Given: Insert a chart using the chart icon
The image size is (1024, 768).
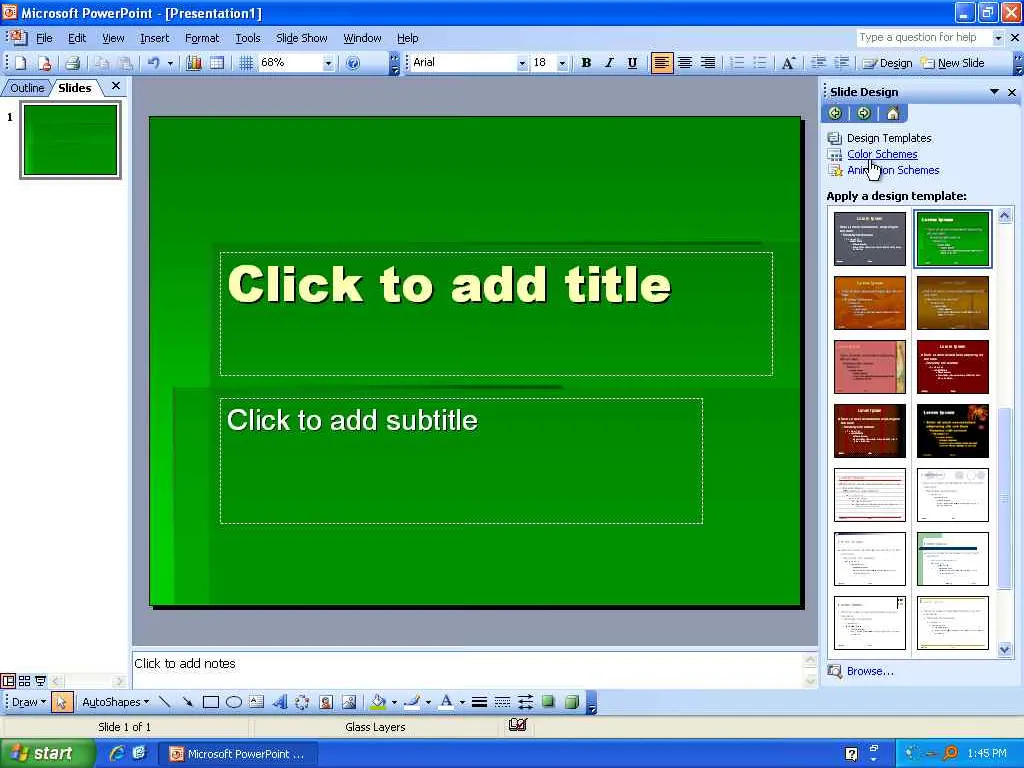Looking at the screenshot, I should [194, 63].
